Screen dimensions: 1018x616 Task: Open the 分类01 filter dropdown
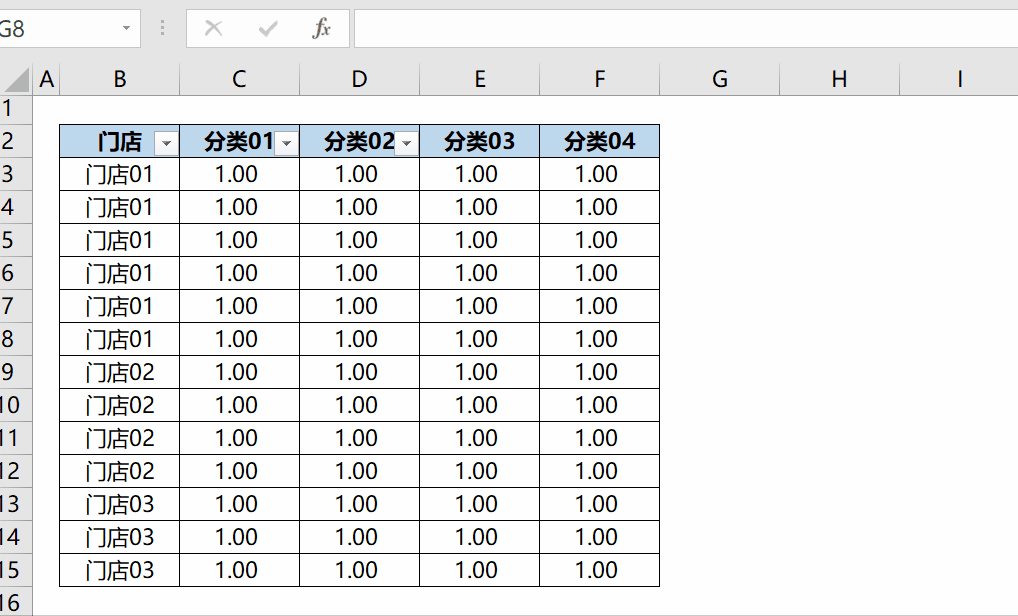[286, 143]
